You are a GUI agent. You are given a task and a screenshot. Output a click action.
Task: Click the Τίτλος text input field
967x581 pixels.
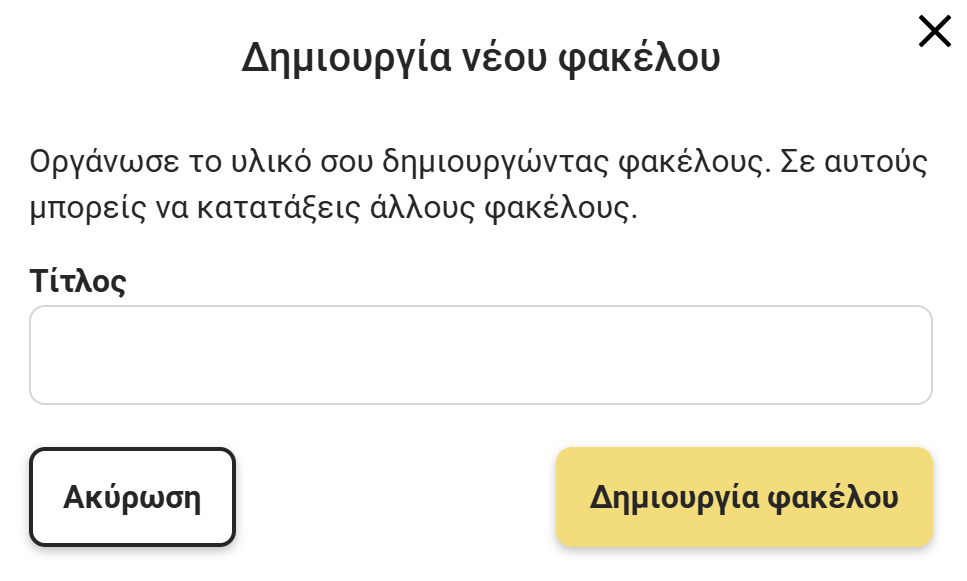tap(481, 355)
